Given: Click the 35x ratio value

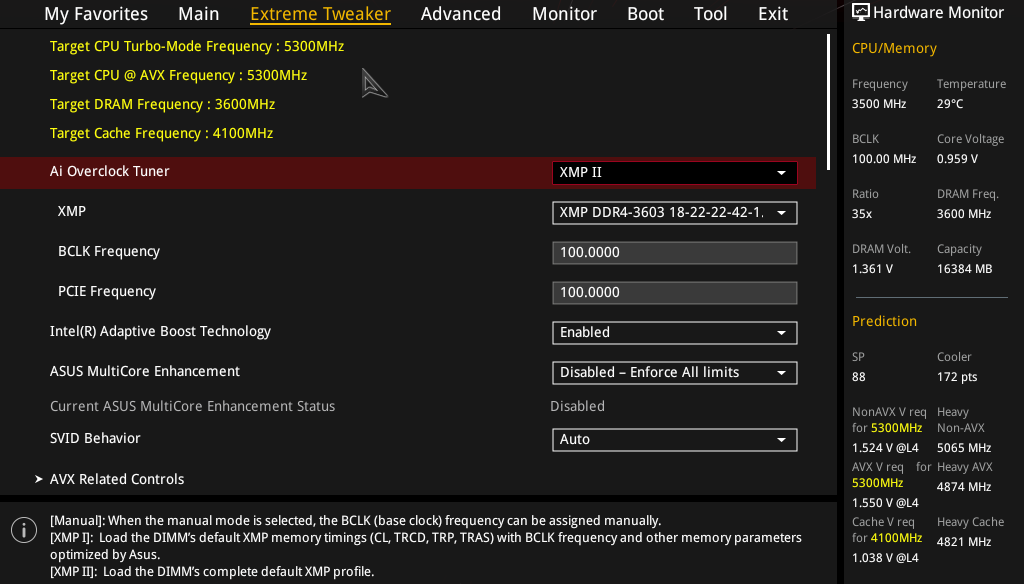Looking at the screenshot, I should click(862, 214).
